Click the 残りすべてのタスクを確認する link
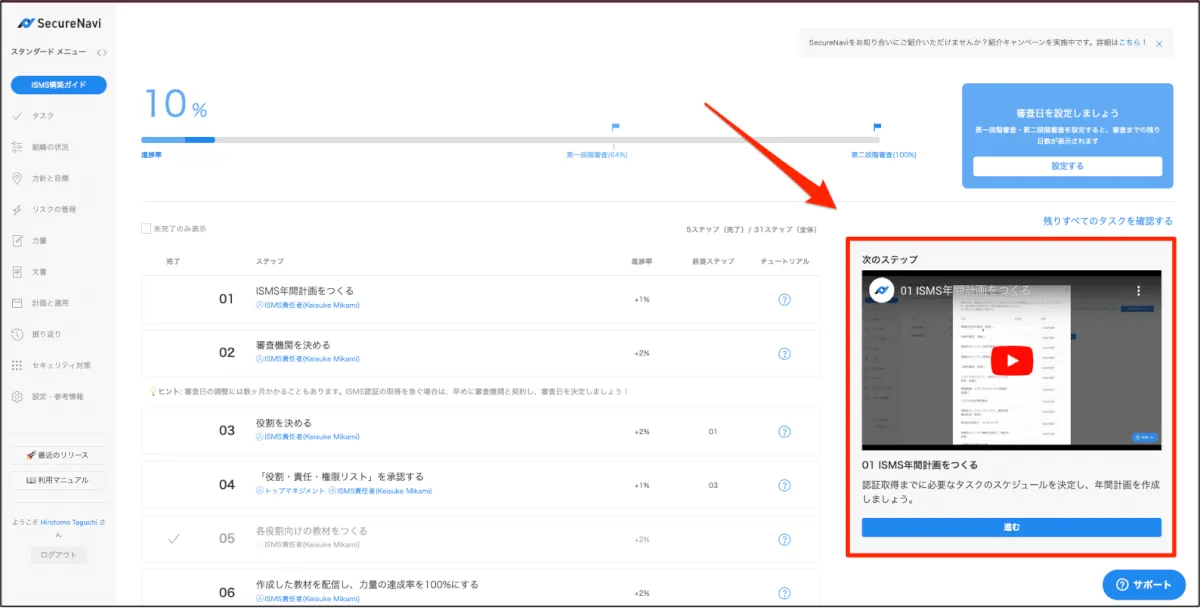This screenshot has height=608, width=1200. click(1107, 221)
